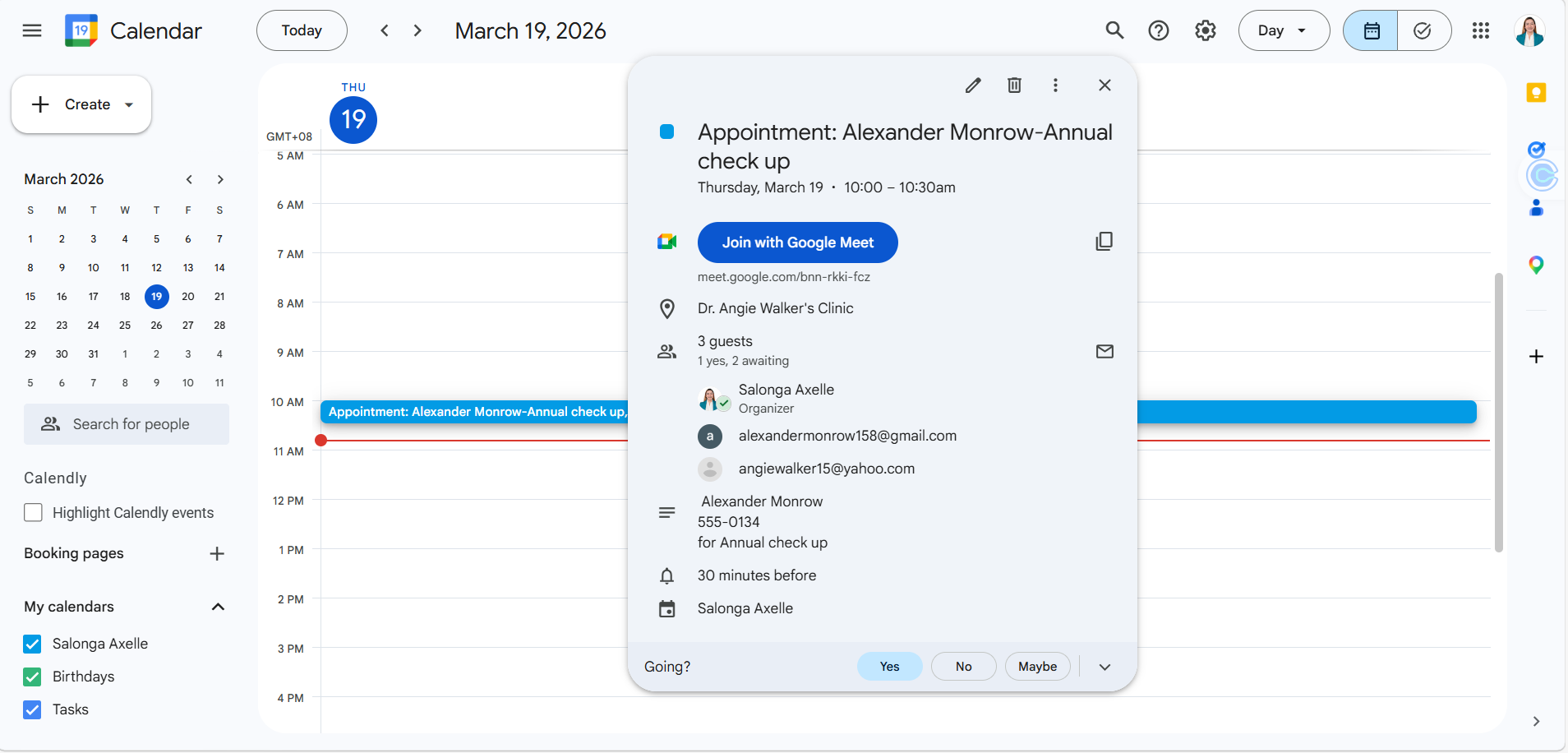Collapse the My calendars section
This screenshot has width=1568, height=753.
point(218,607)
